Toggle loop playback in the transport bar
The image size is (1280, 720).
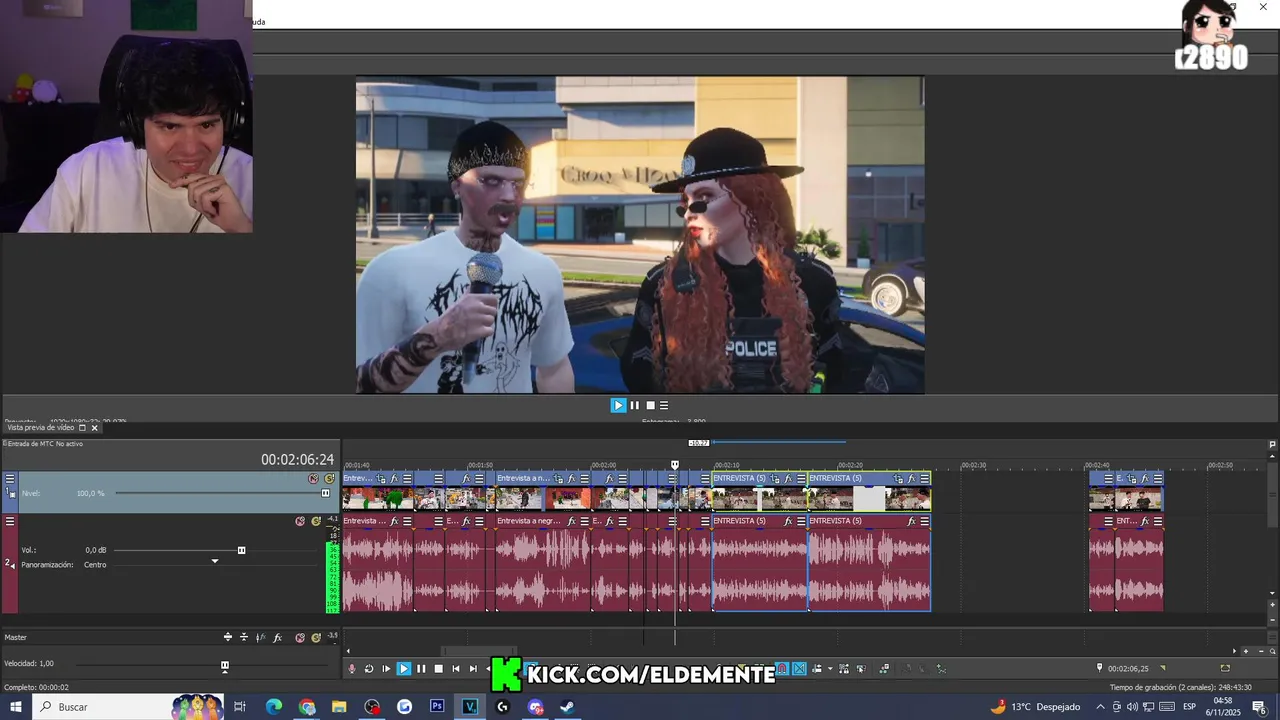(369, 669)
